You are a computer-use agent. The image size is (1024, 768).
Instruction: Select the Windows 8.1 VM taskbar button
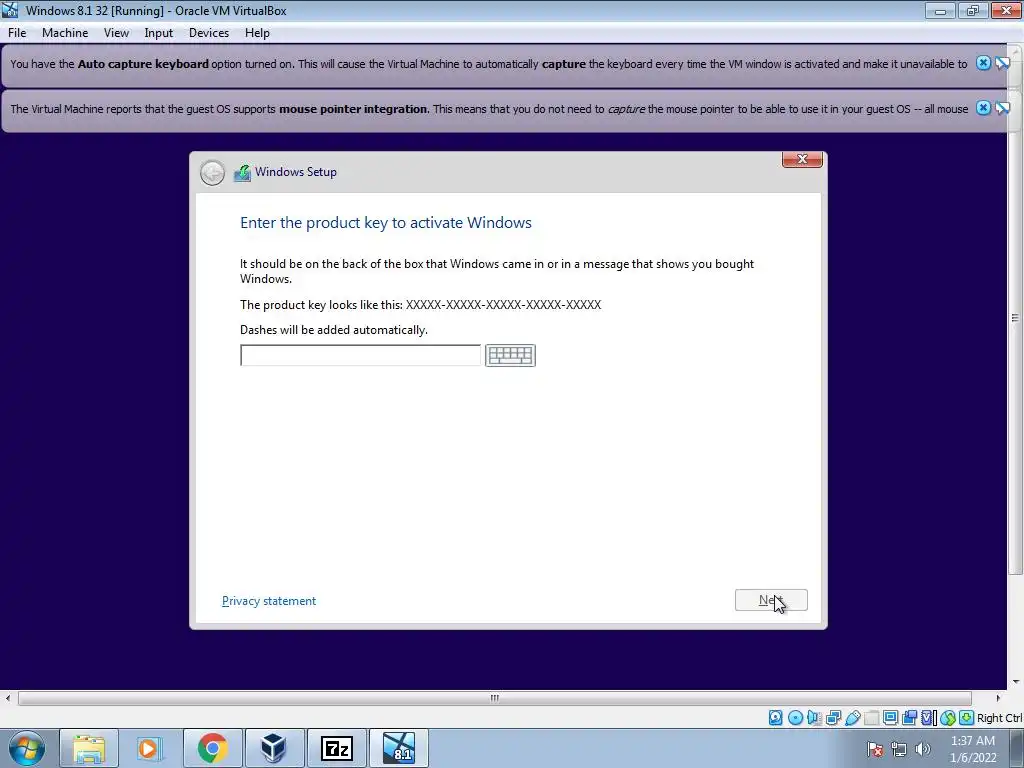399,748
